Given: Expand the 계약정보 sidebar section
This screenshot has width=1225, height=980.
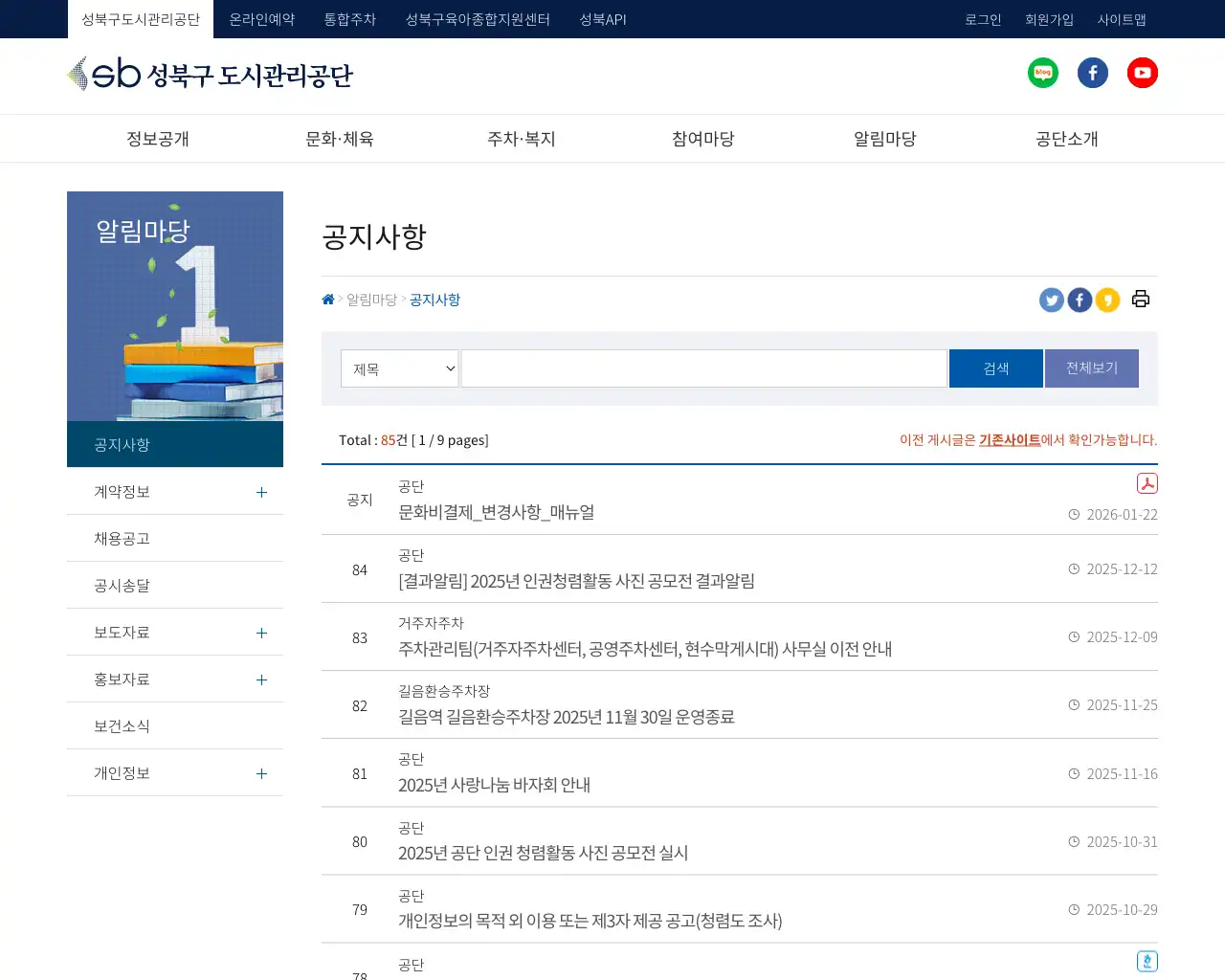Looking at the screenshot, I should coord(260,492).
